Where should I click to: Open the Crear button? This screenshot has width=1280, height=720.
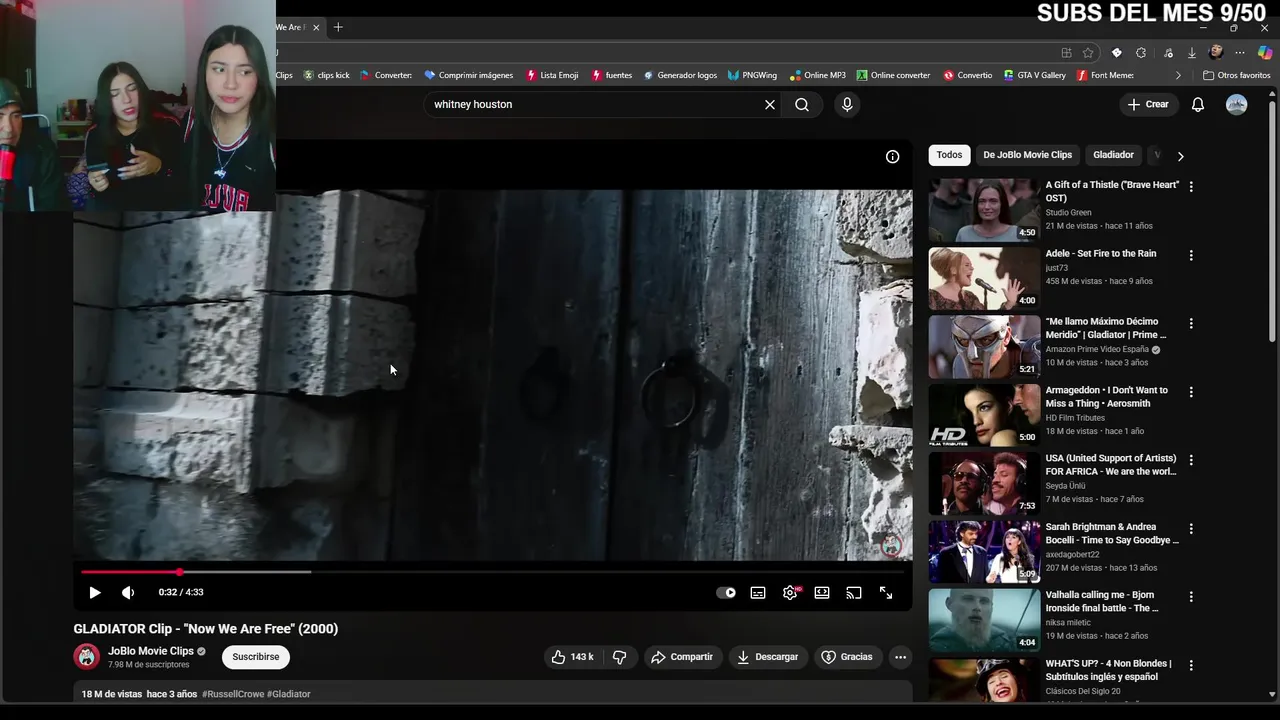tap(1148, 104)
